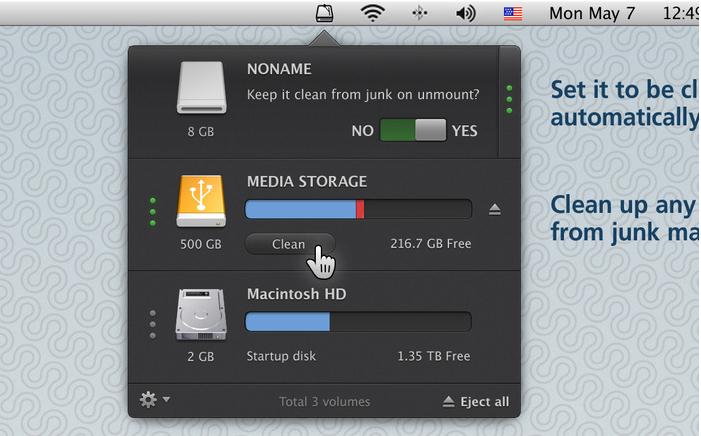The height and width of the screenshot is (436, 701).
Task: Click the red junk segment of storage bar
Action: (x=360, y=209)
